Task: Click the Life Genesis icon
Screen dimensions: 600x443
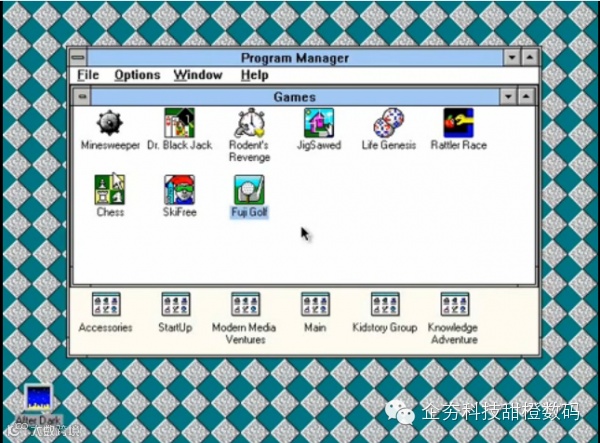Action: pyautogui.click(x=389, y=123)
